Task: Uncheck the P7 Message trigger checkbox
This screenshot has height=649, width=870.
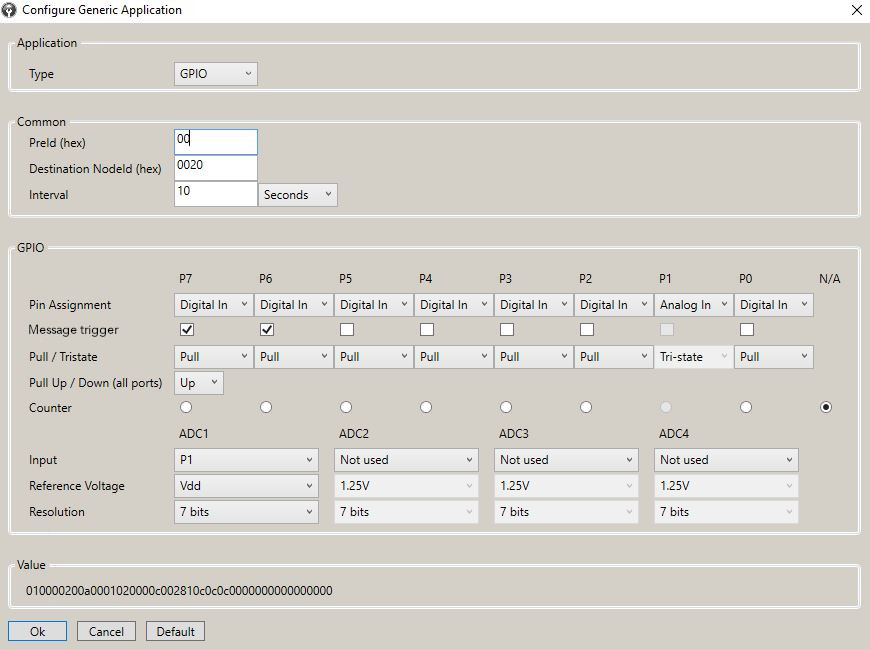Action: pos(187,329)
